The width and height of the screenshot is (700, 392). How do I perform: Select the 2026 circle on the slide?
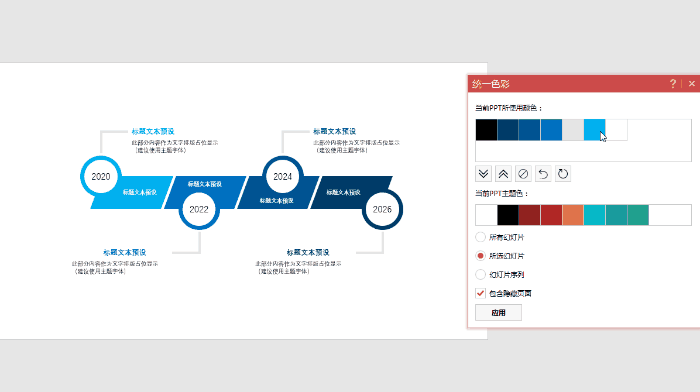382,209
